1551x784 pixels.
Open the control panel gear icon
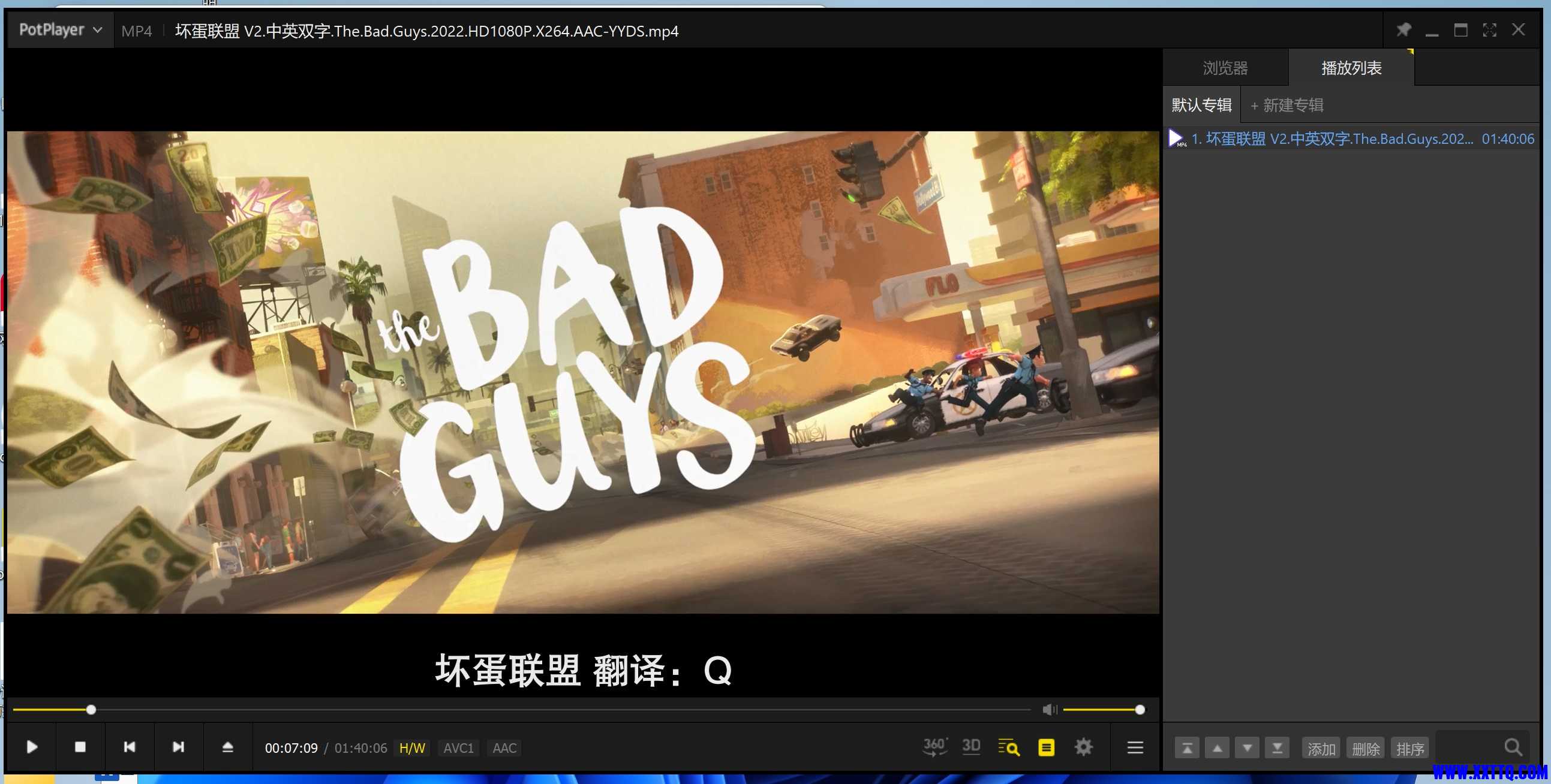click(1083, 747)
